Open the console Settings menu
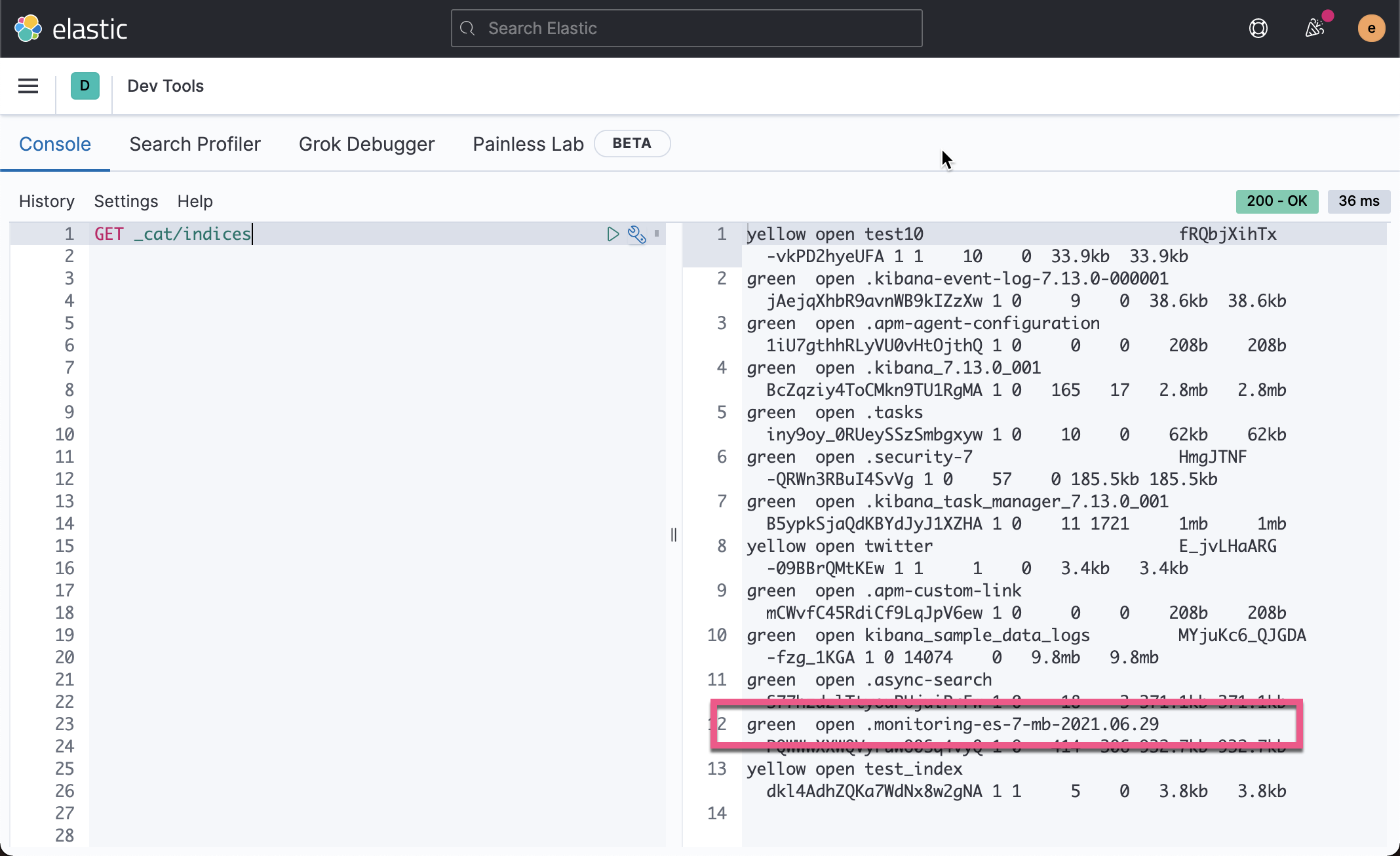The width and height of the screenshot is (1400, 856). click(x=126, y=201)
